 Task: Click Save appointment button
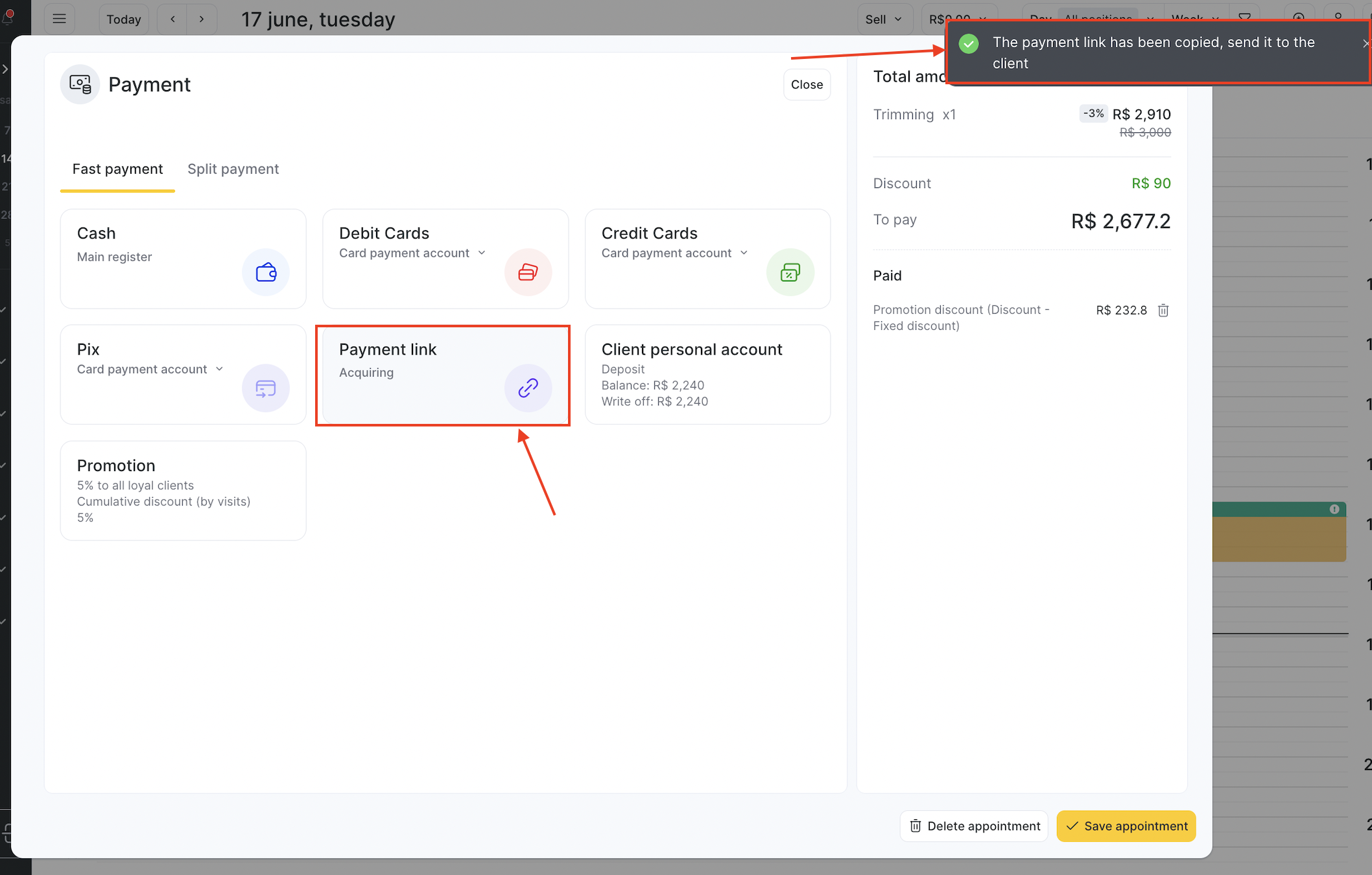(x=1126, y=826)
